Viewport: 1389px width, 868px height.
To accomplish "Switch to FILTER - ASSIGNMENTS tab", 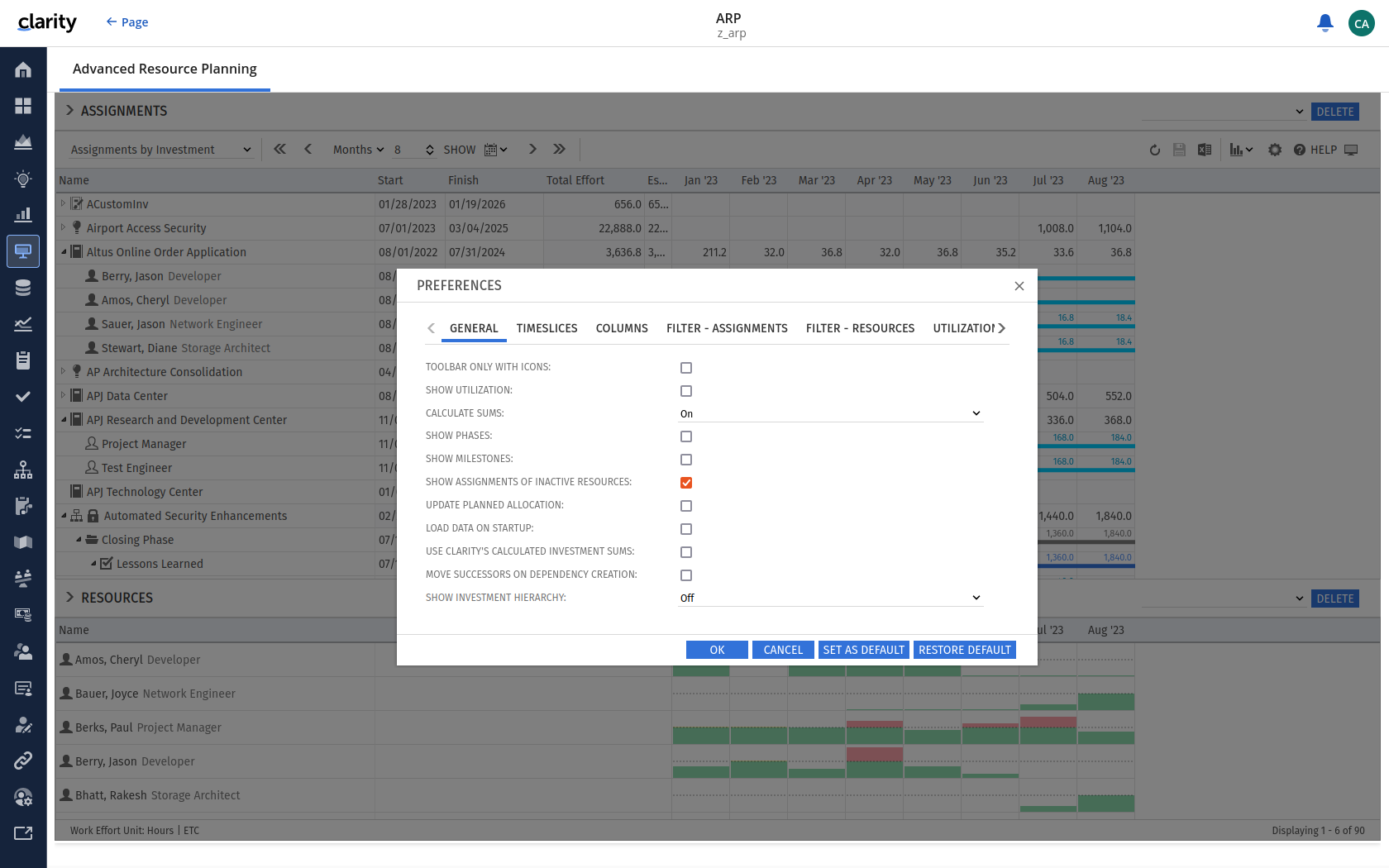I will 727,328.
